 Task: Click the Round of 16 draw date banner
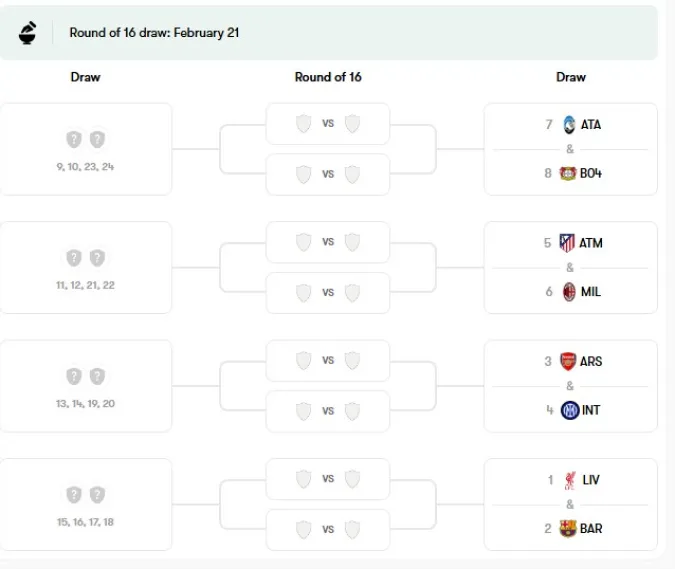point(154,32)
